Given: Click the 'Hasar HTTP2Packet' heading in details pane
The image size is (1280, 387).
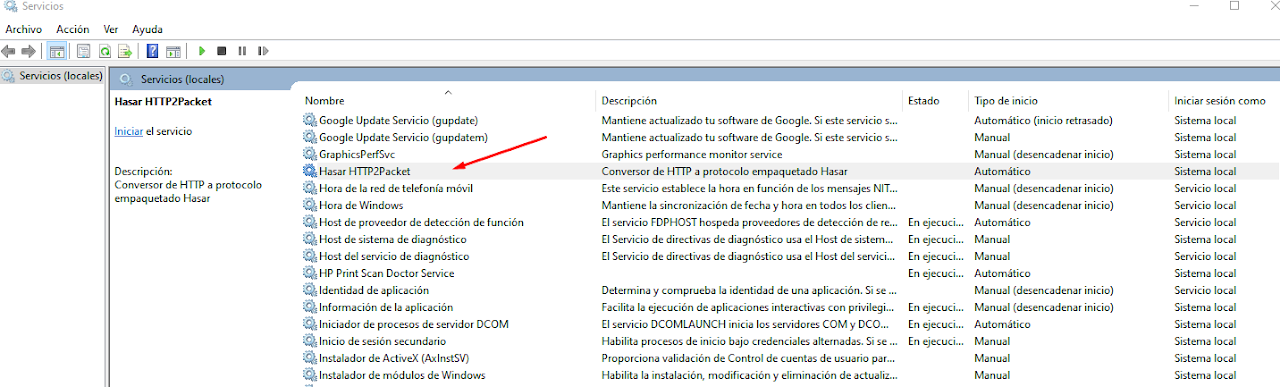Looking at the screenshot, I should [x=163, y=101].
